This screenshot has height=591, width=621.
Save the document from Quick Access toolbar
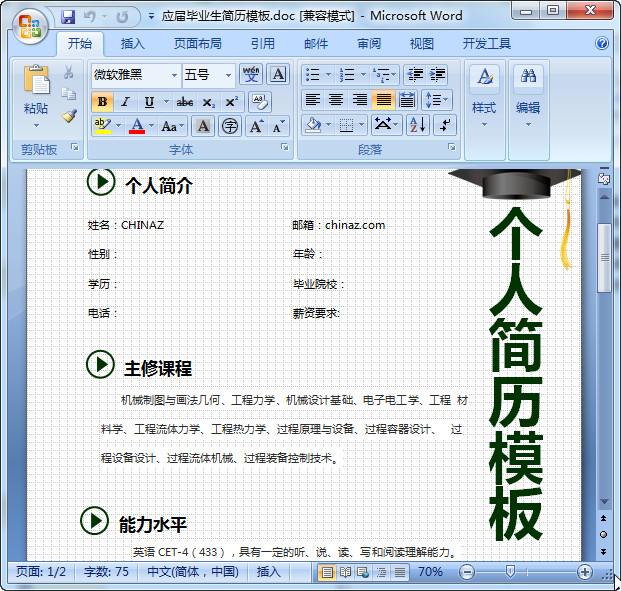point(68,17)
